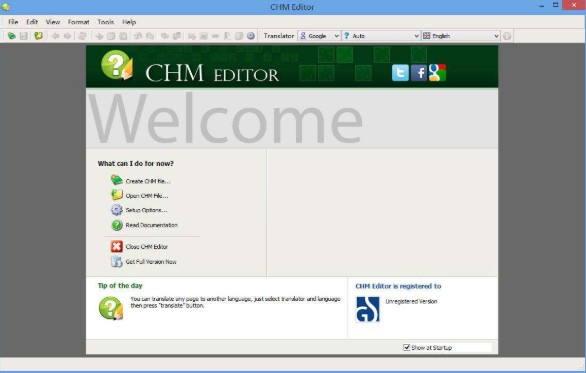The image size is (586, 373).
Task: Click the blue round icon left of Translator
Action: coord(251,36)
